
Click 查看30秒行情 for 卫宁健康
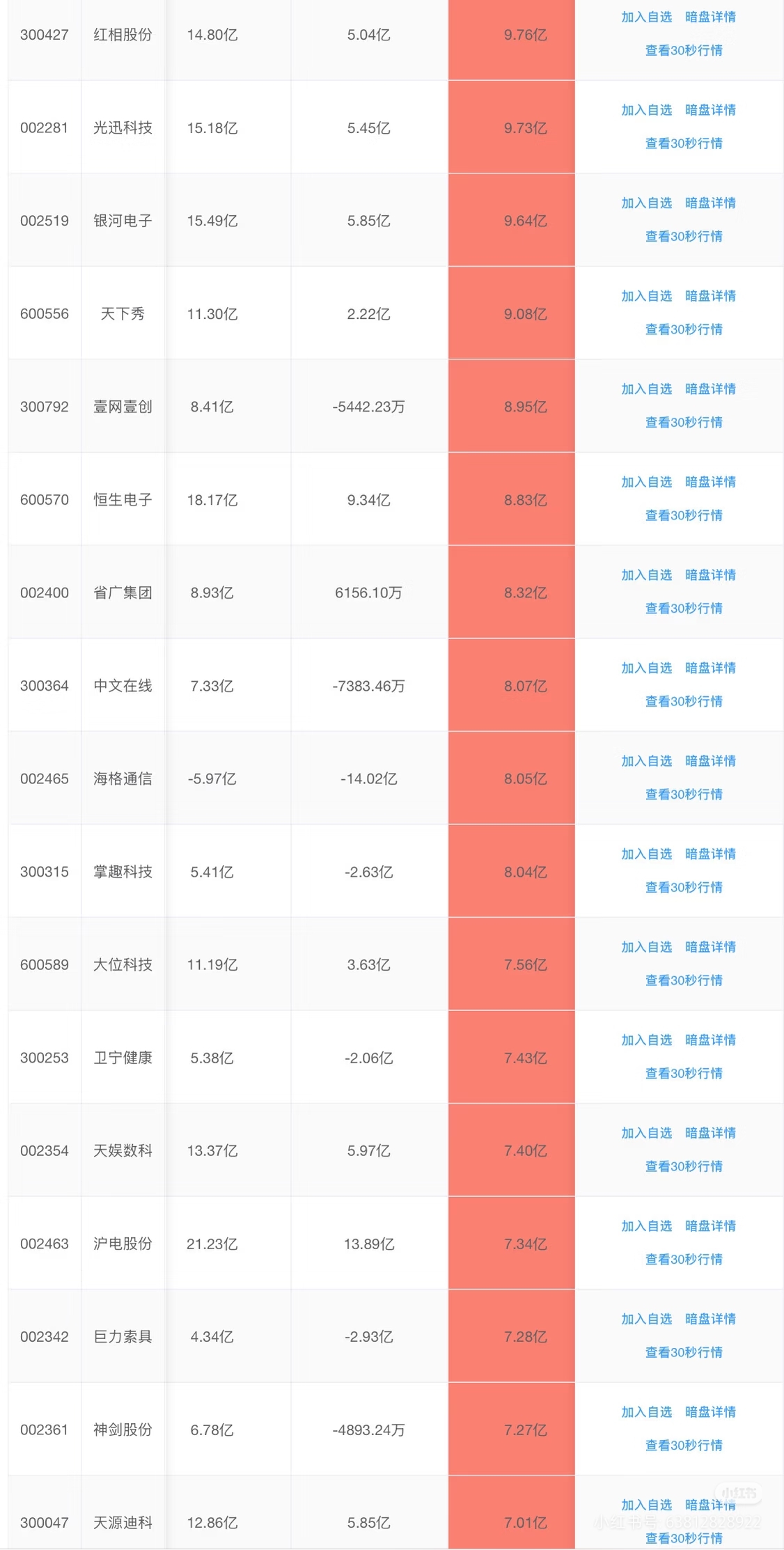pyautogui.click(x=684, y=1073)
